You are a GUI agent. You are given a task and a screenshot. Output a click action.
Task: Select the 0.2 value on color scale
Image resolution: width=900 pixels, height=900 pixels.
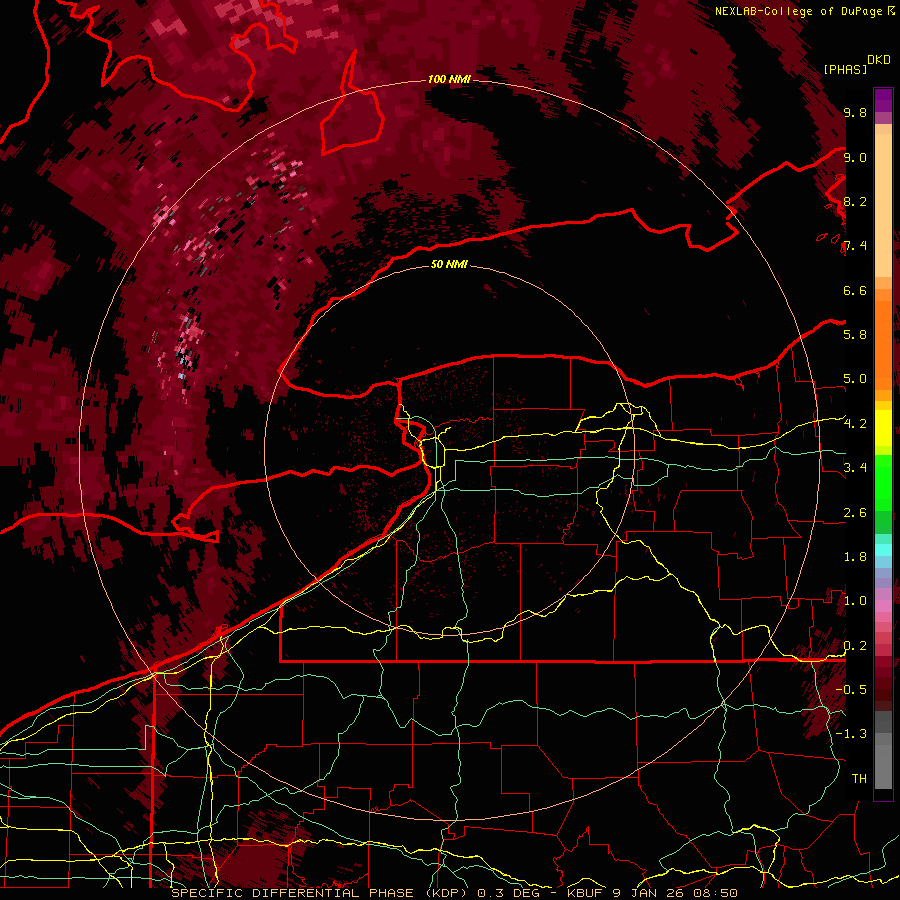(x=855, y=646)
